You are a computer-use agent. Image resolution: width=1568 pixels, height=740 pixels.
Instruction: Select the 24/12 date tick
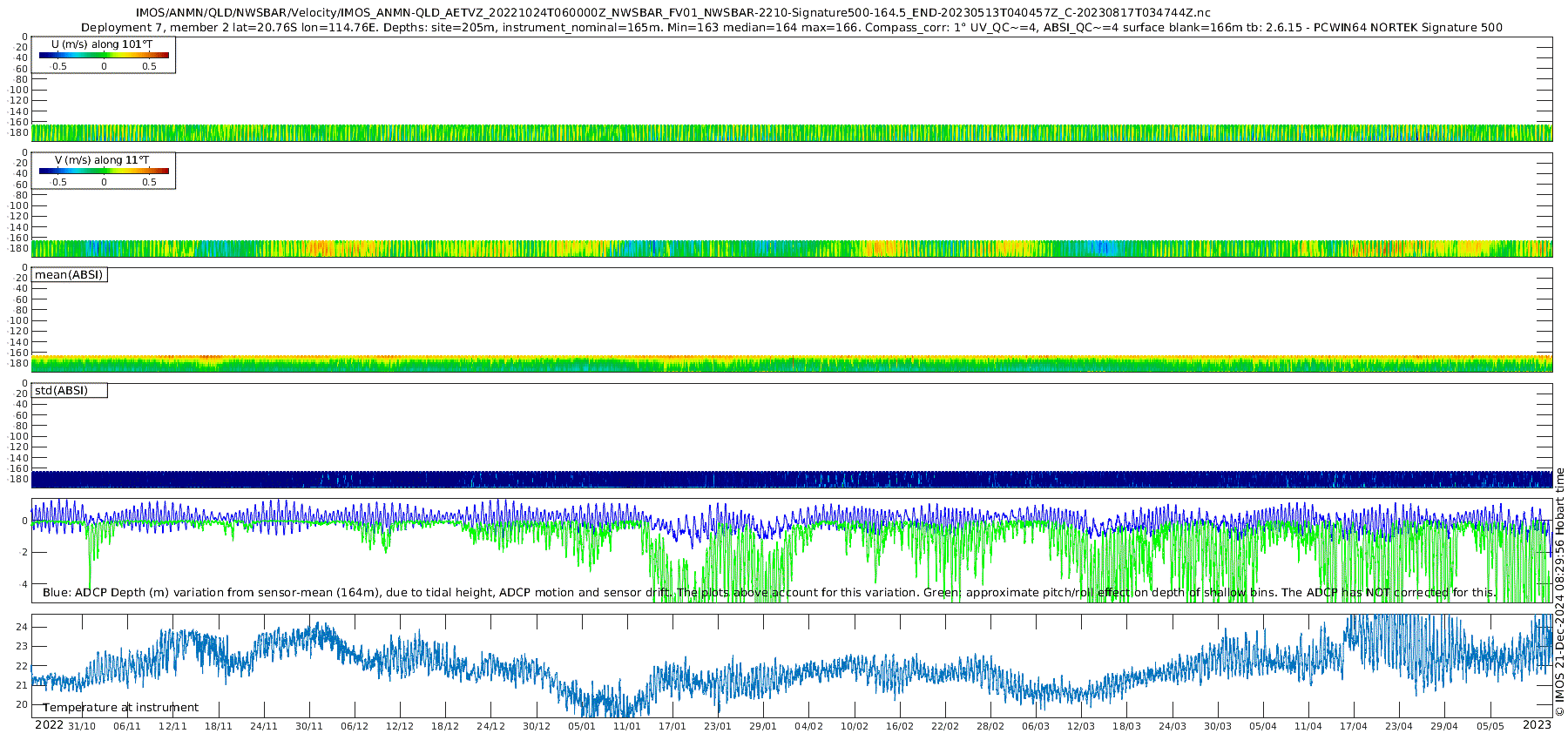pos(491,726)
